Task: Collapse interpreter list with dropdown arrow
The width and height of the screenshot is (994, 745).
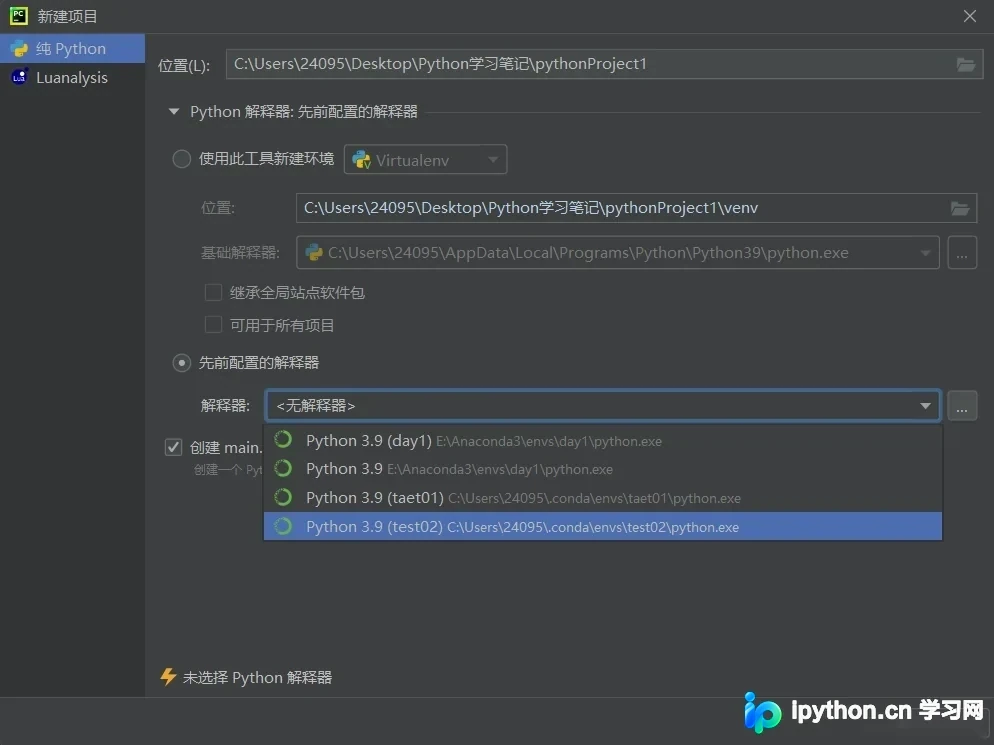Action: pyautogui.click(x=926, y=406)
